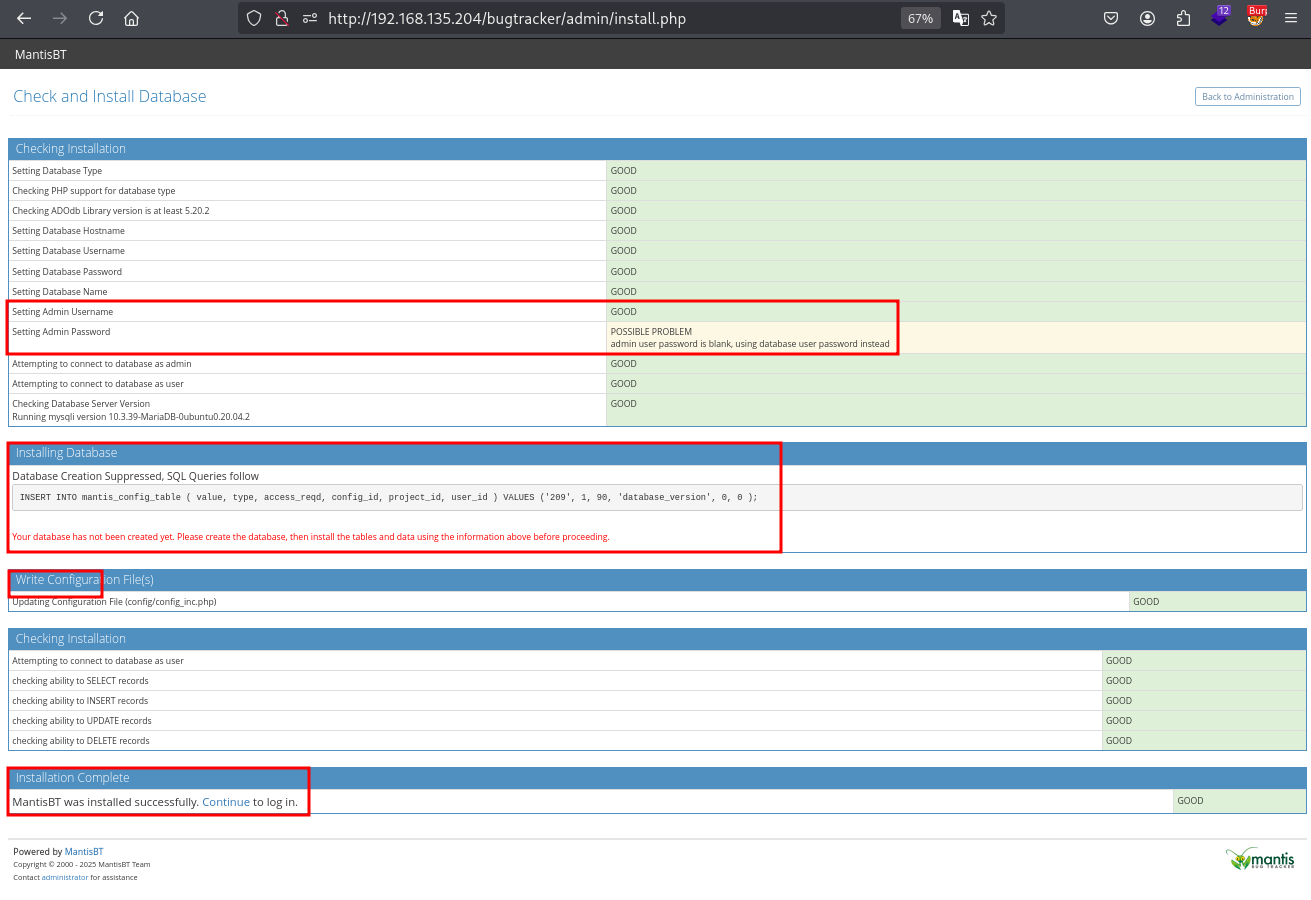Open the Pocket save icon
1311x900 pixels.
click(1111, 18)
